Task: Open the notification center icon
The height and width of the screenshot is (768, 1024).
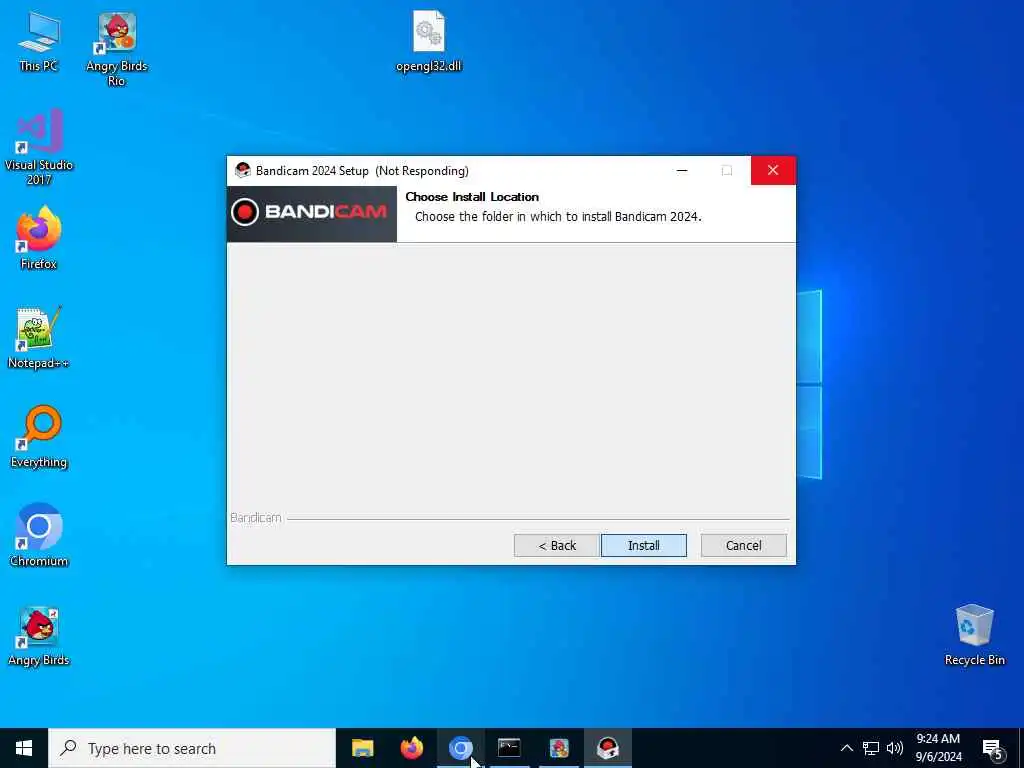Action: click(993, 749)
